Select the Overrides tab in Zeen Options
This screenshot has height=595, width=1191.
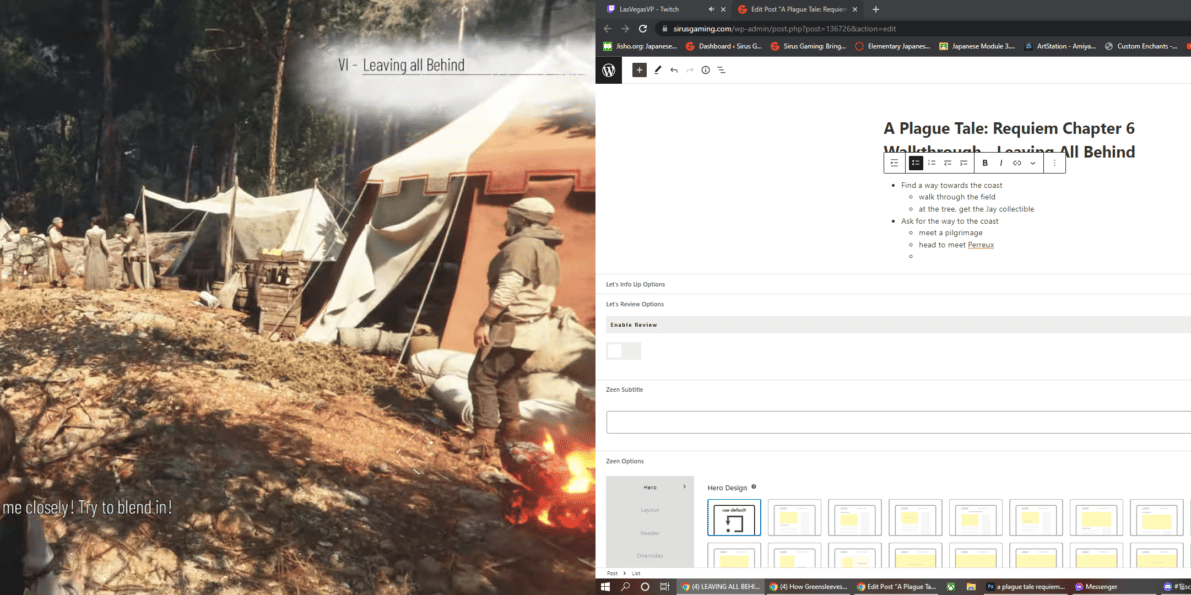pos(650,555)
